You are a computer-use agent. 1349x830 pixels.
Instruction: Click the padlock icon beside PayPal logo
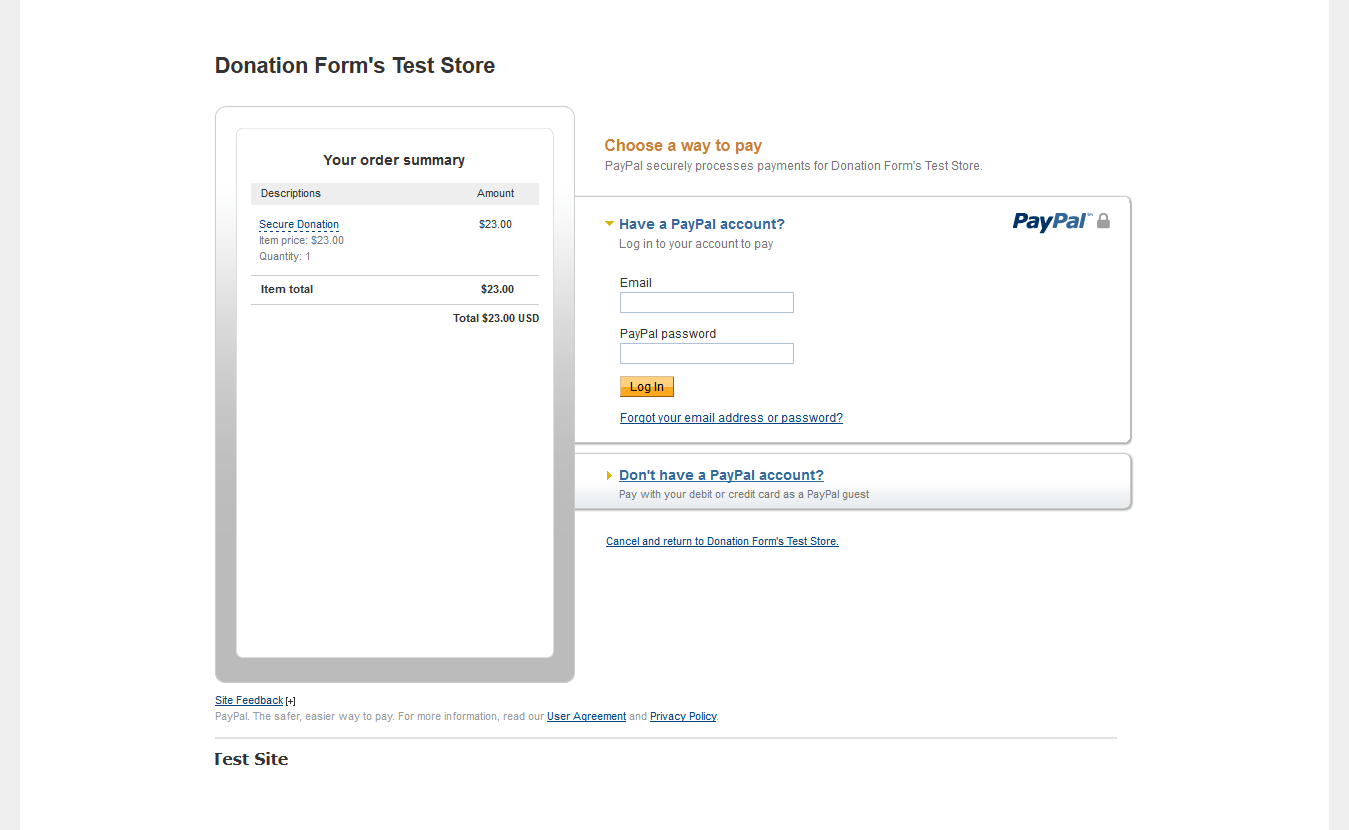tap(1104, 221)
